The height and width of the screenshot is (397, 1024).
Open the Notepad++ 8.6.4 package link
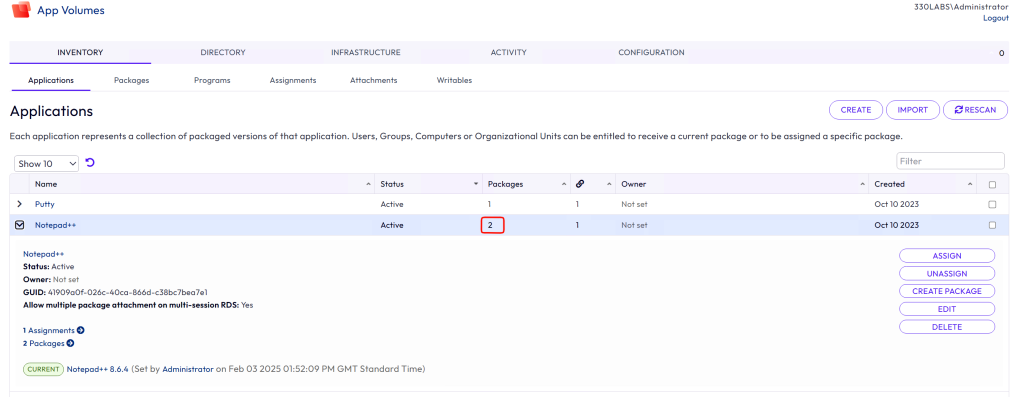coord(98,369)
